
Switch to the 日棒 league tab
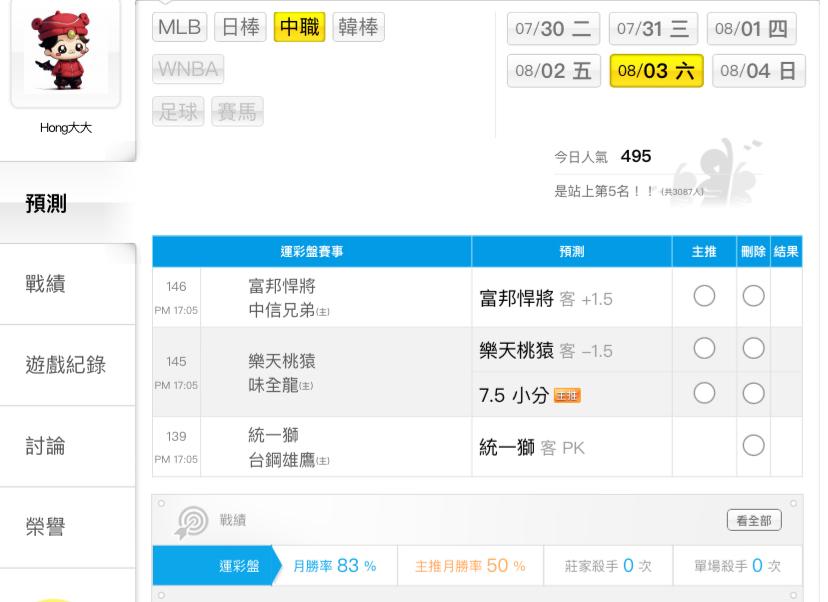(x=241, y=27)
